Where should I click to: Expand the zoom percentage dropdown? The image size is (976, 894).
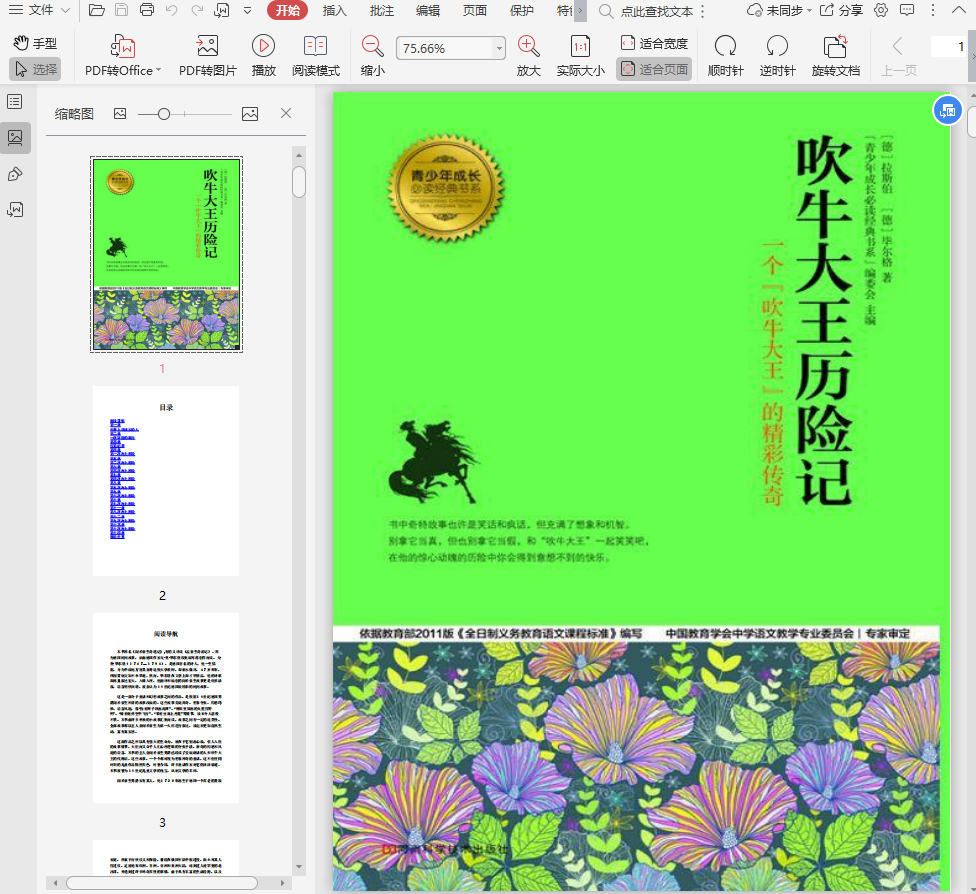click(x=499, y=49)
